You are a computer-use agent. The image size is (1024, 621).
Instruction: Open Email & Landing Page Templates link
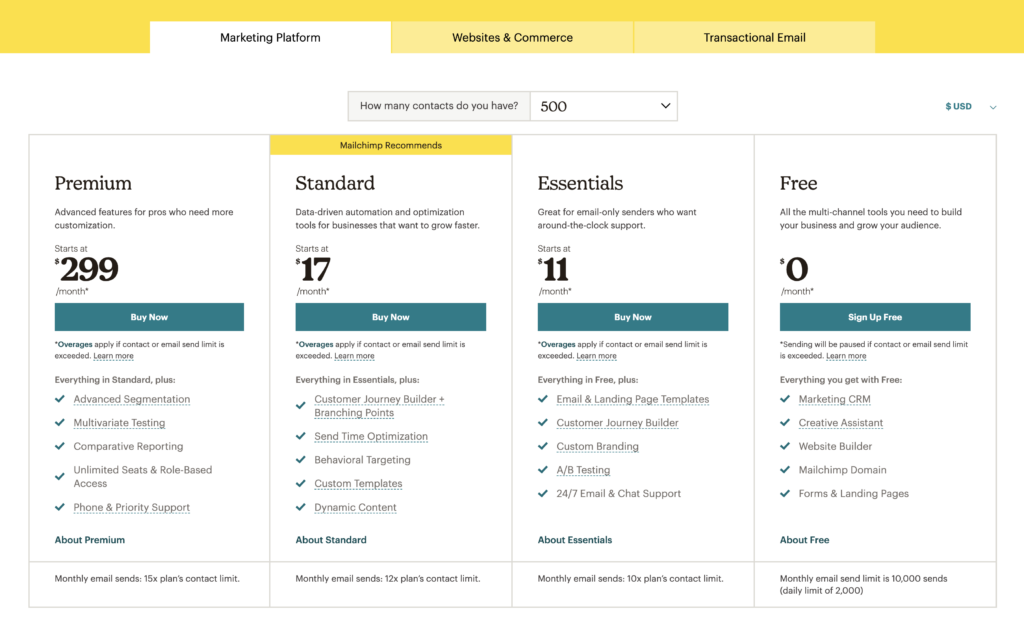coord(632,399)
